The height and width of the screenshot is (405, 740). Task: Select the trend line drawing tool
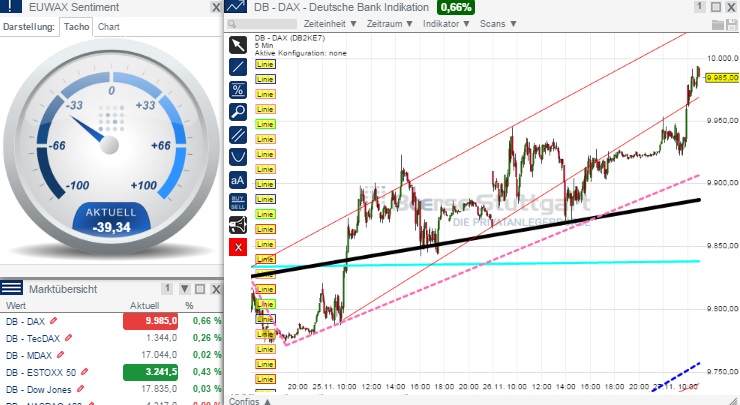[x=238, y=67]
